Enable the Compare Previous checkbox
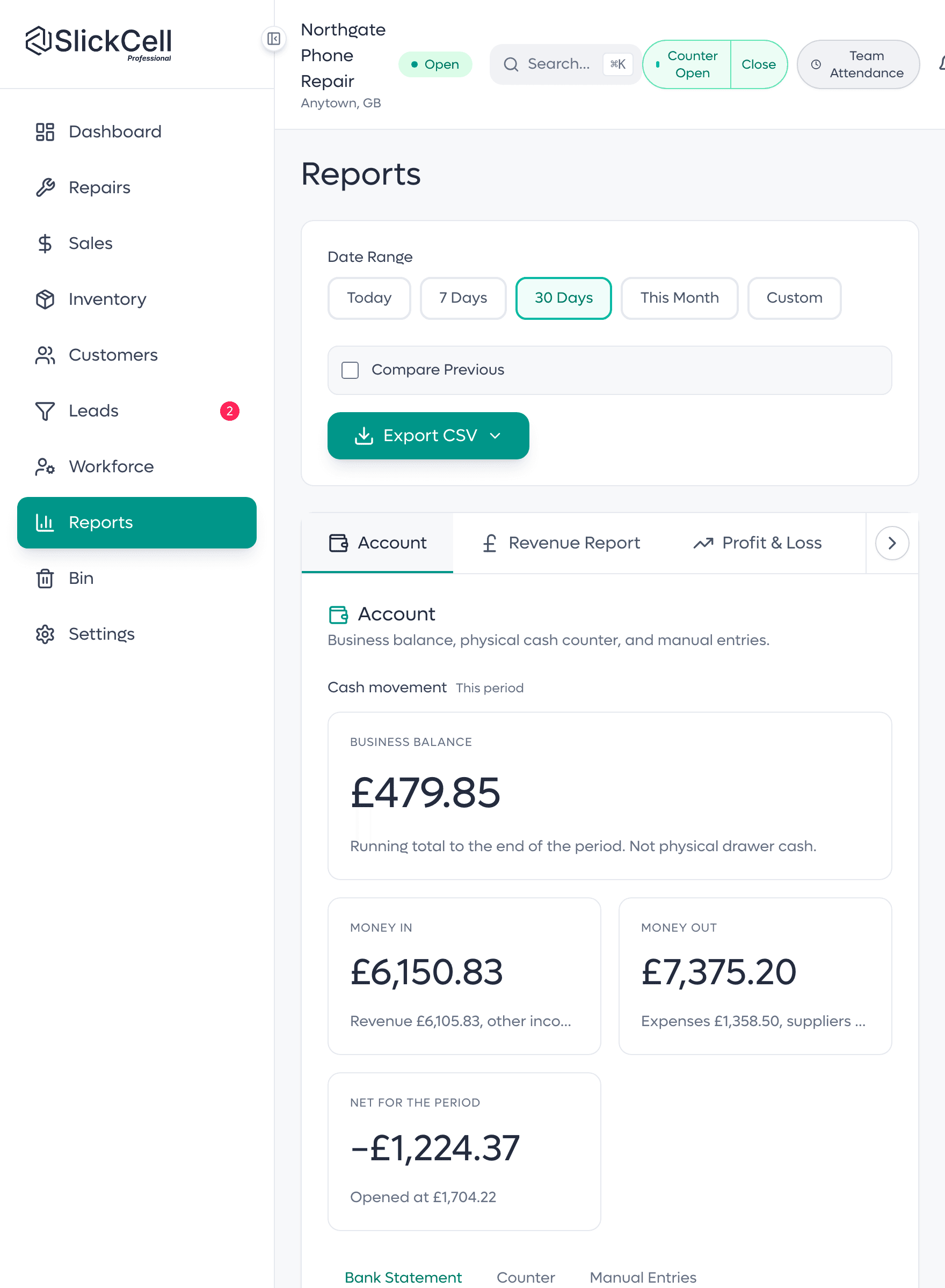The image size is (945, 1288). click(x=350, y=370)
